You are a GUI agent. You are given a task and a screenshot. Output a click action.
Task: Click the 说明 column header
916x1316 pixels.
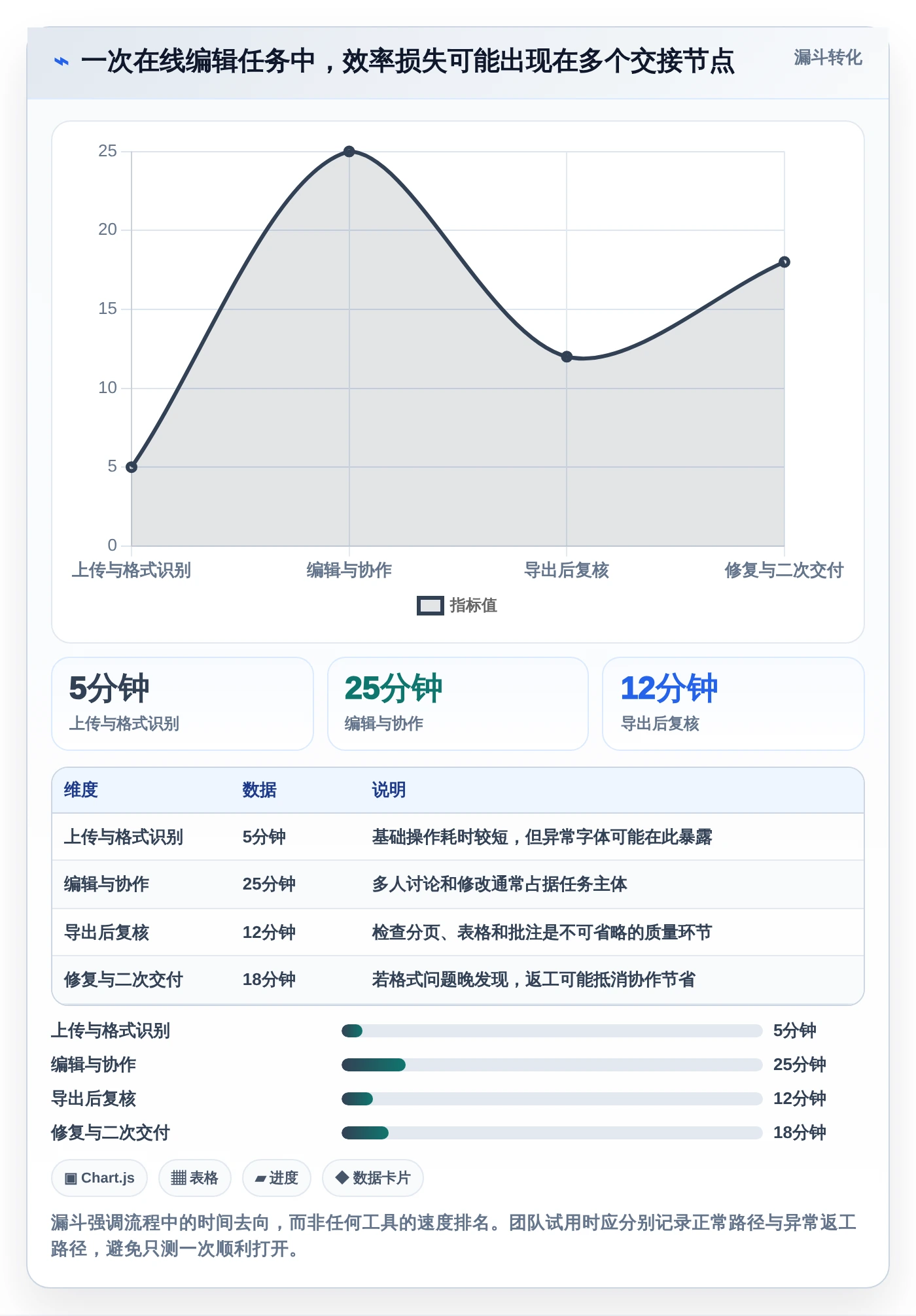click(x=389, y=790)
